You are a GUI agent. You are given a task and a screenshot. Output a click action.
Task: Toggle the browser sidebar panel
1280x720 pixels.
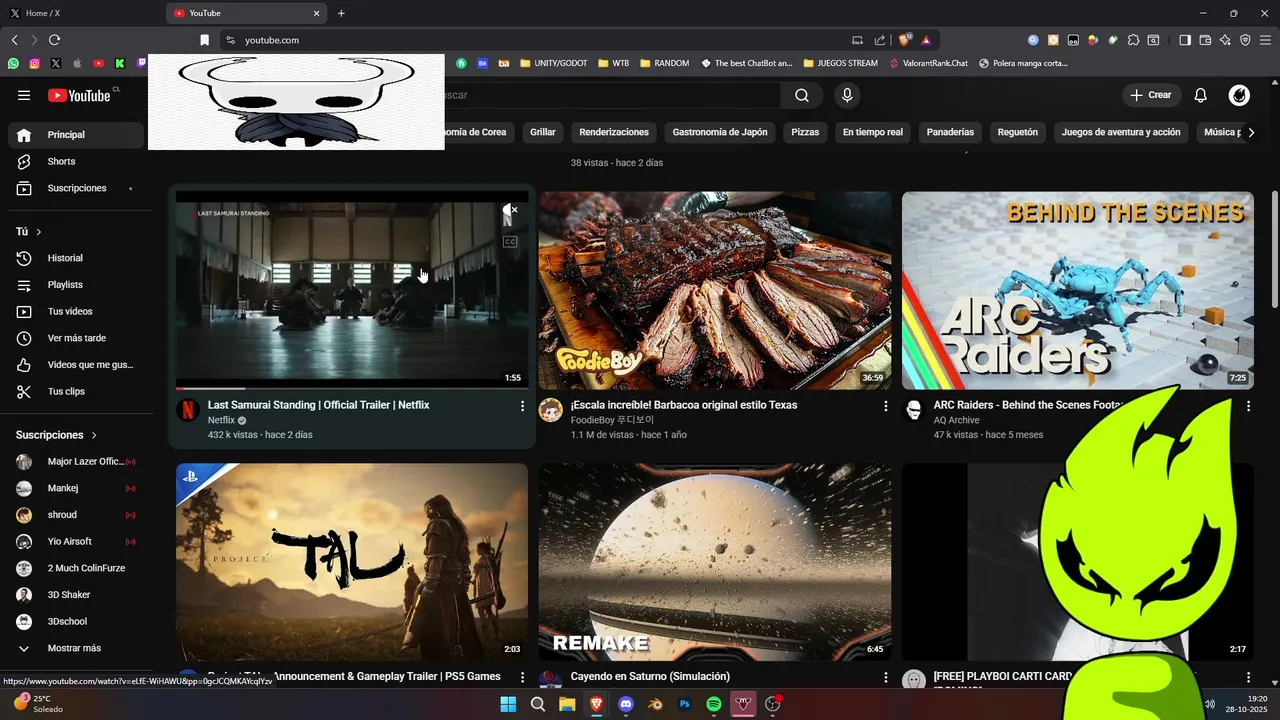pos(1185,40)
